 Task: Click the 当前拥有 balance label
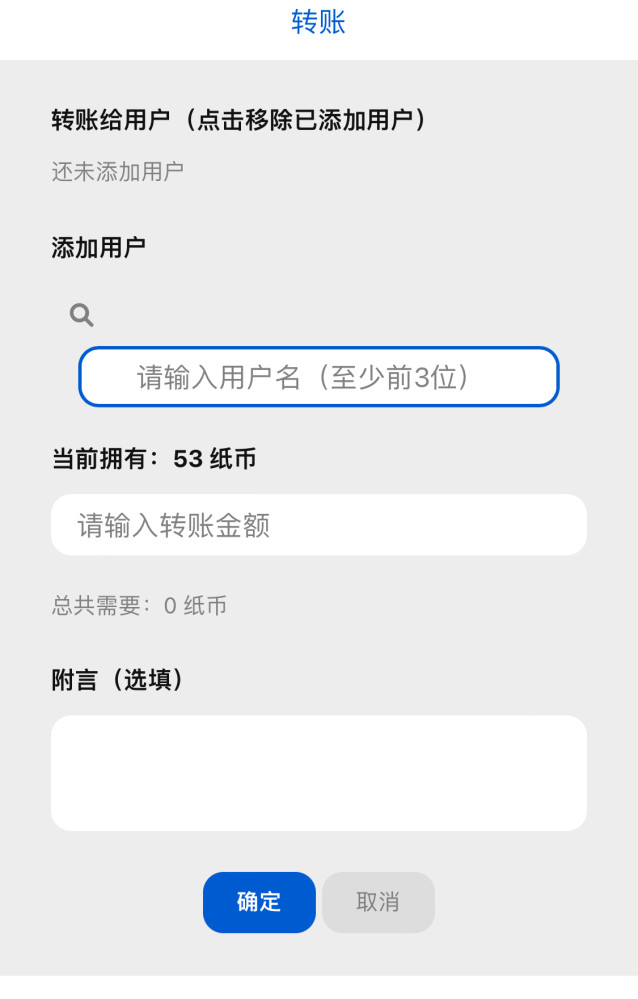pos(99,459)
